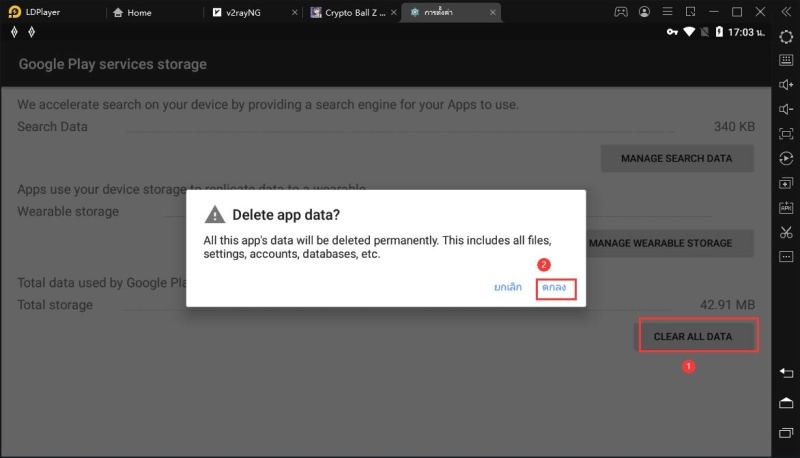
Task: Click the 'Google Play services storage' heading
Action: [113, 64]
